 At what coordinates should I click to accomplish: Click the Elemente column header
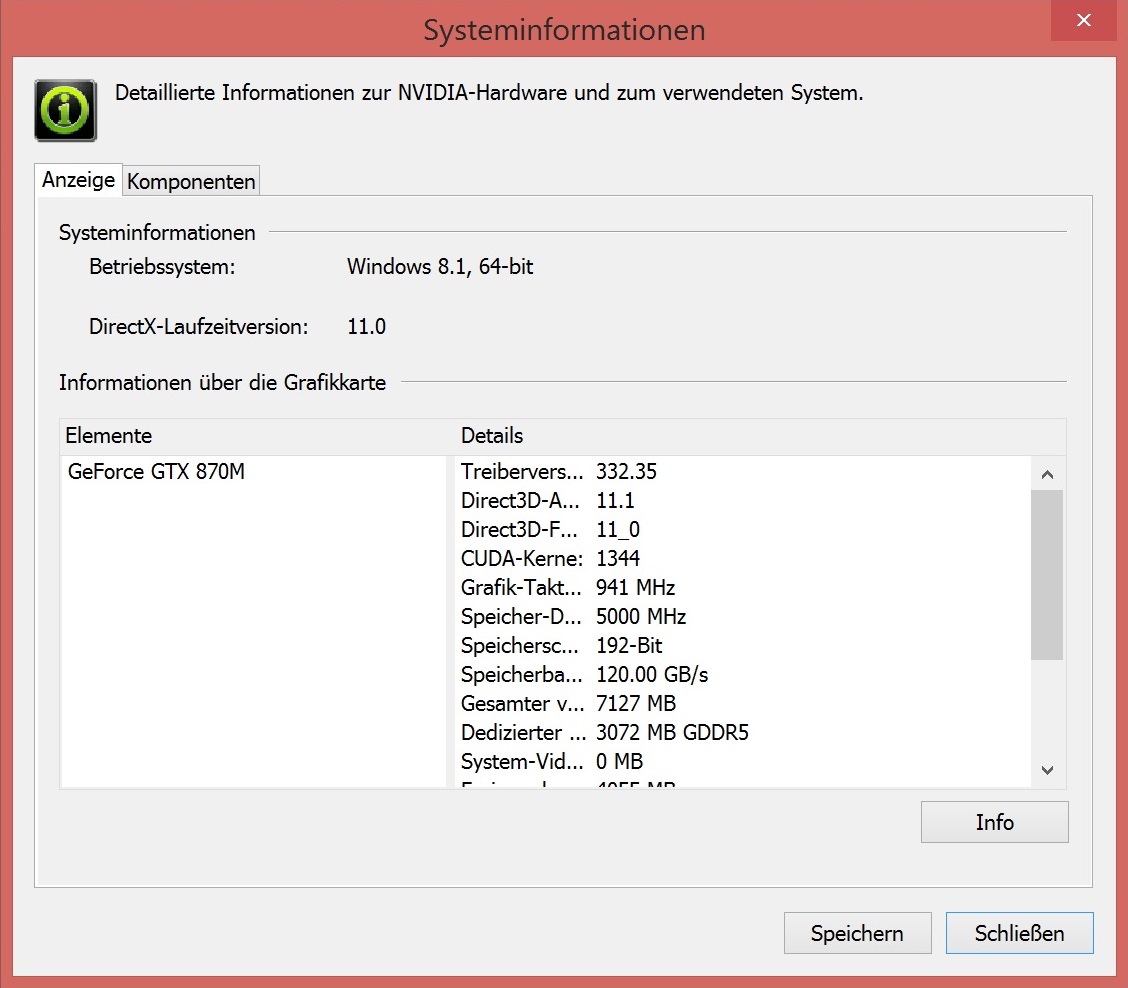click(x=109, y=435)
